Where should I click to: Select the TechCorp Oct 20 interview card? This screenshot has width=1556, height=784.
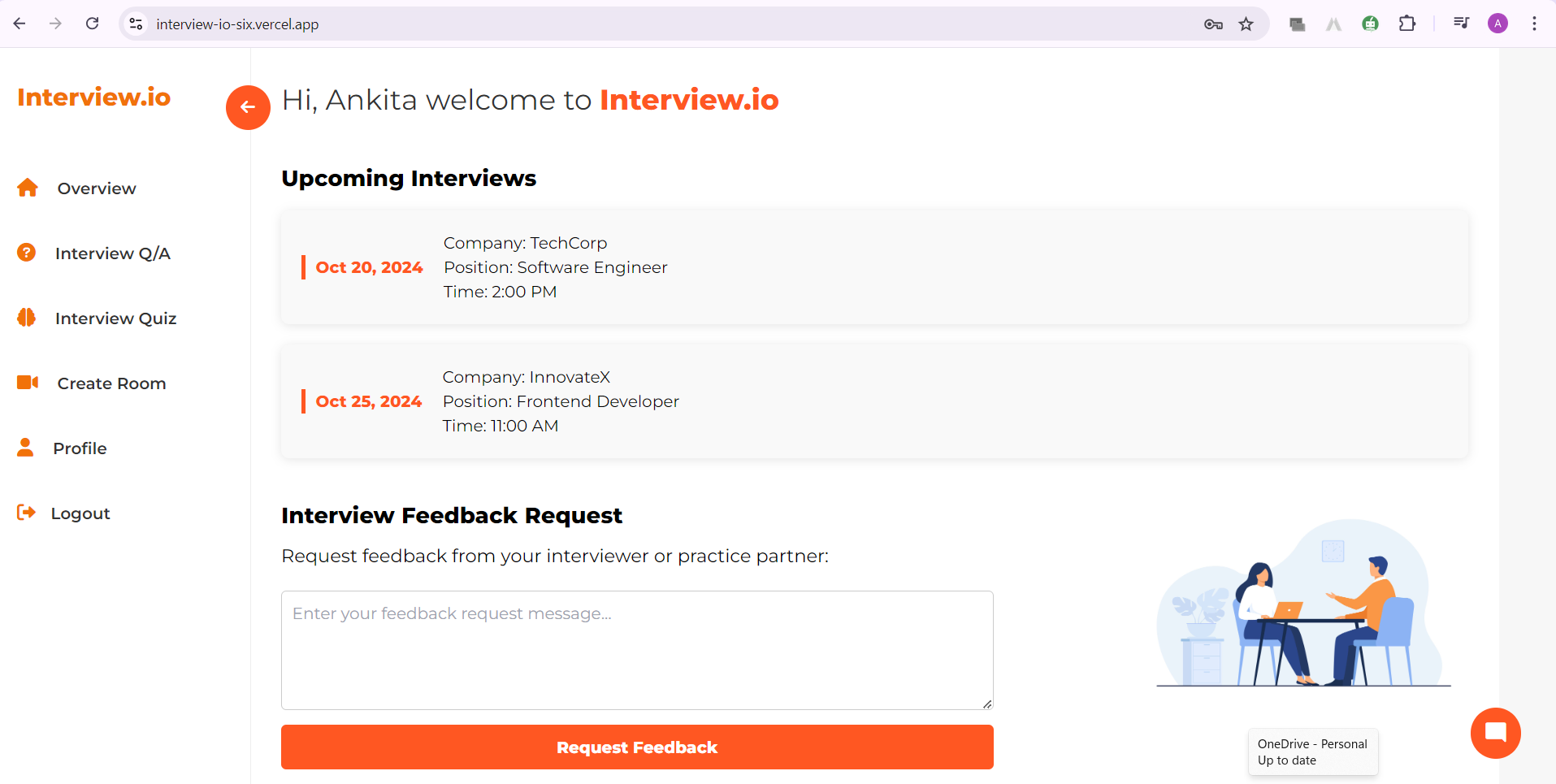pos(874,267)
